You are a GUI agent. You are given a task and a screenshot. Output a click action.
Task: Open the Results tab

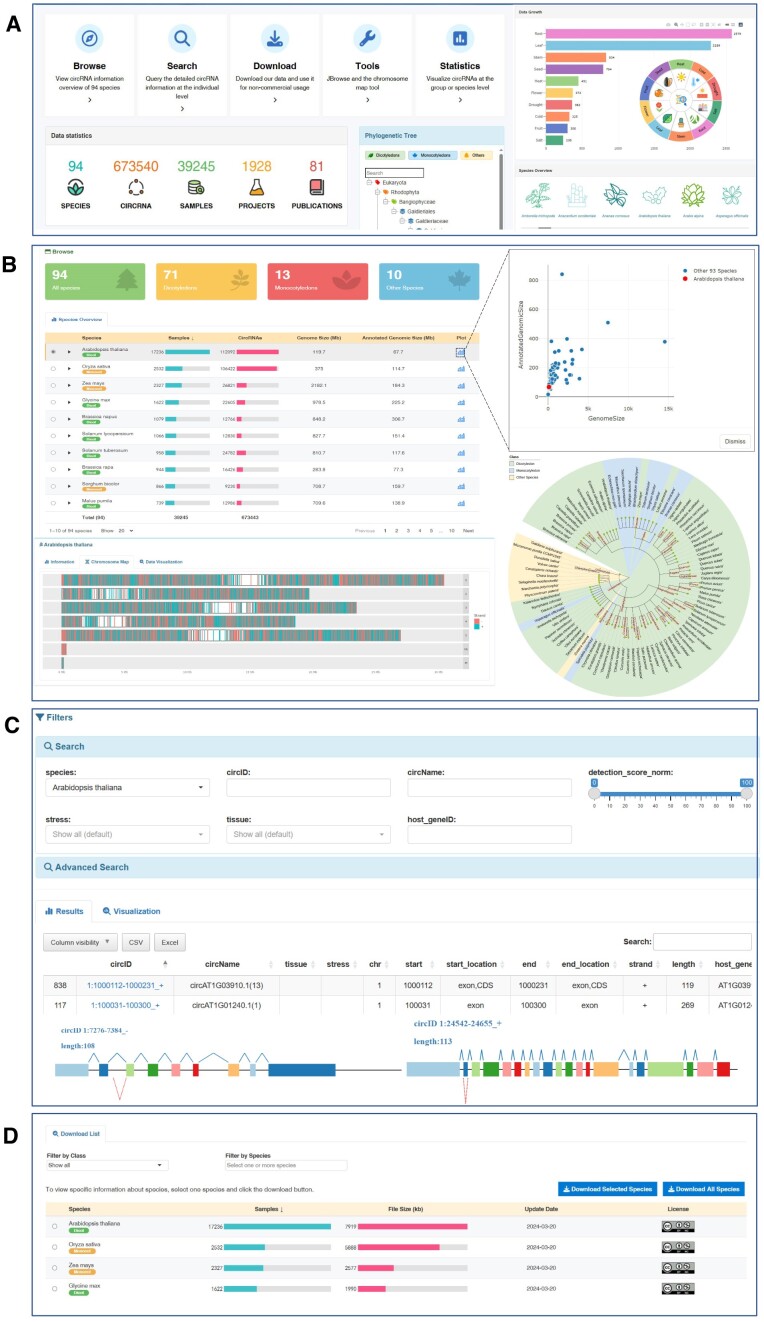64,911
